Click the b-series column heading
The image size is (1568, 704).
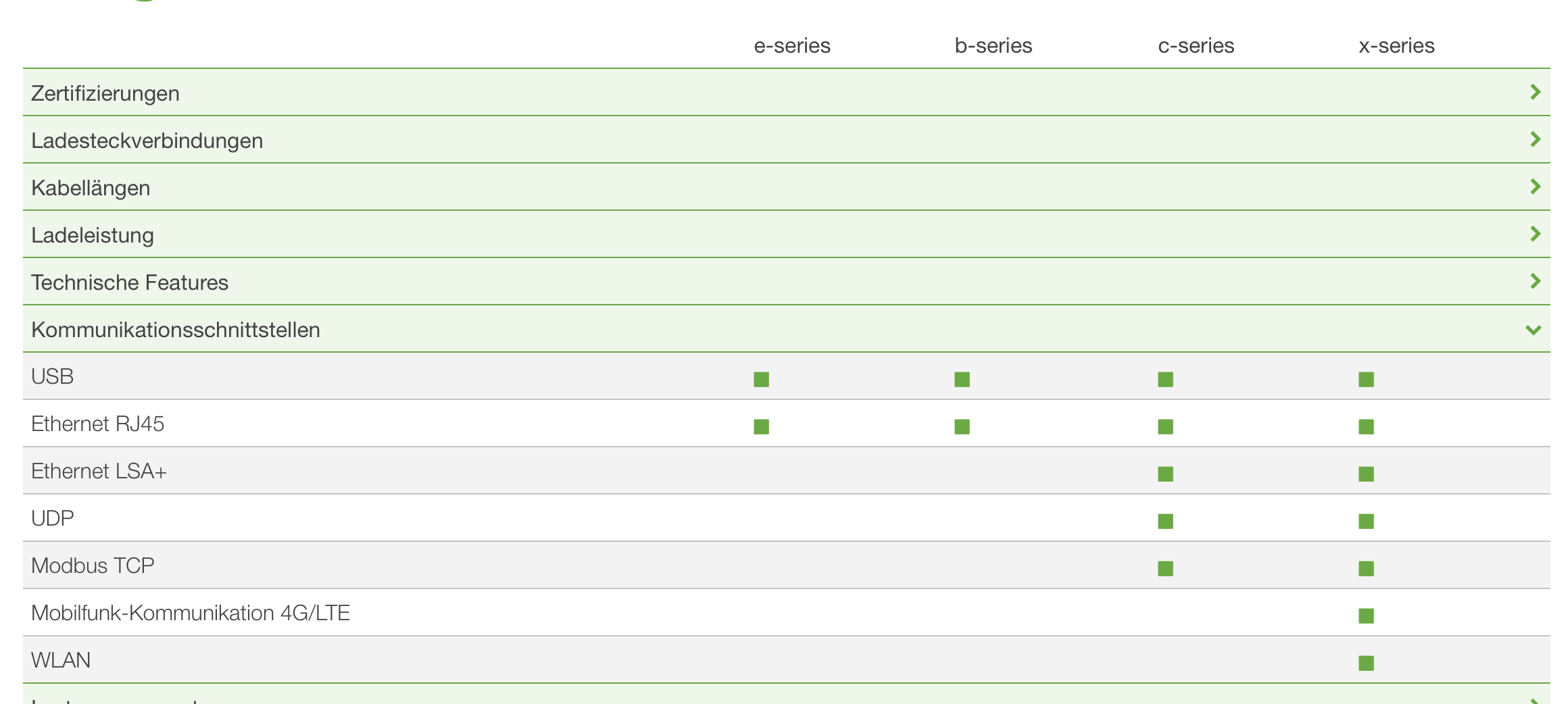coord(993,45)
